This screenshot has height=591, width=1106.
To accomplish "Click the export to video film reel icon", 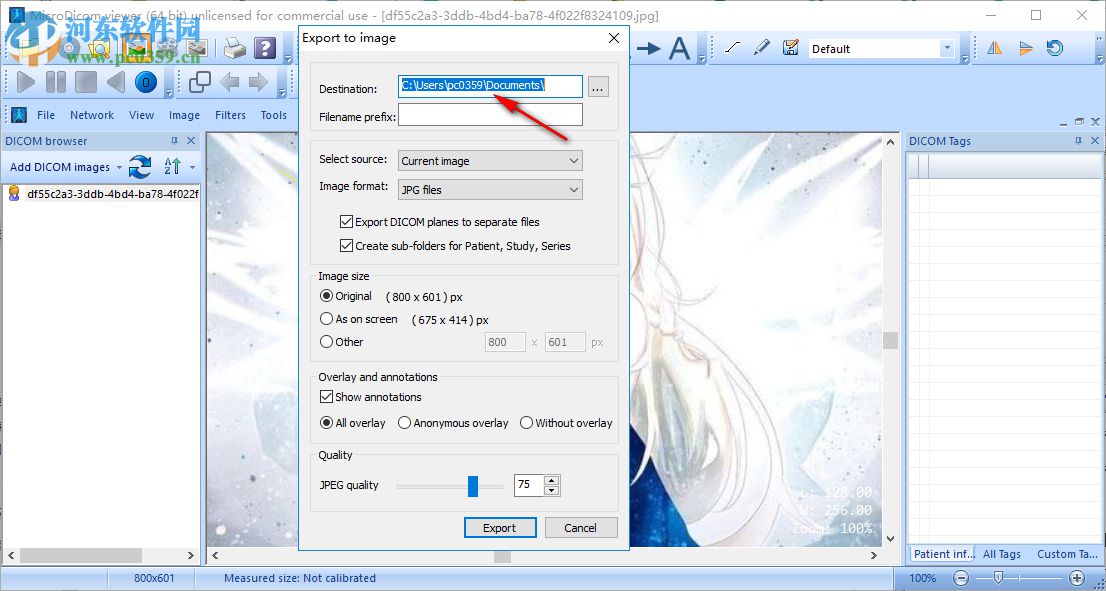I will point(168,48).
